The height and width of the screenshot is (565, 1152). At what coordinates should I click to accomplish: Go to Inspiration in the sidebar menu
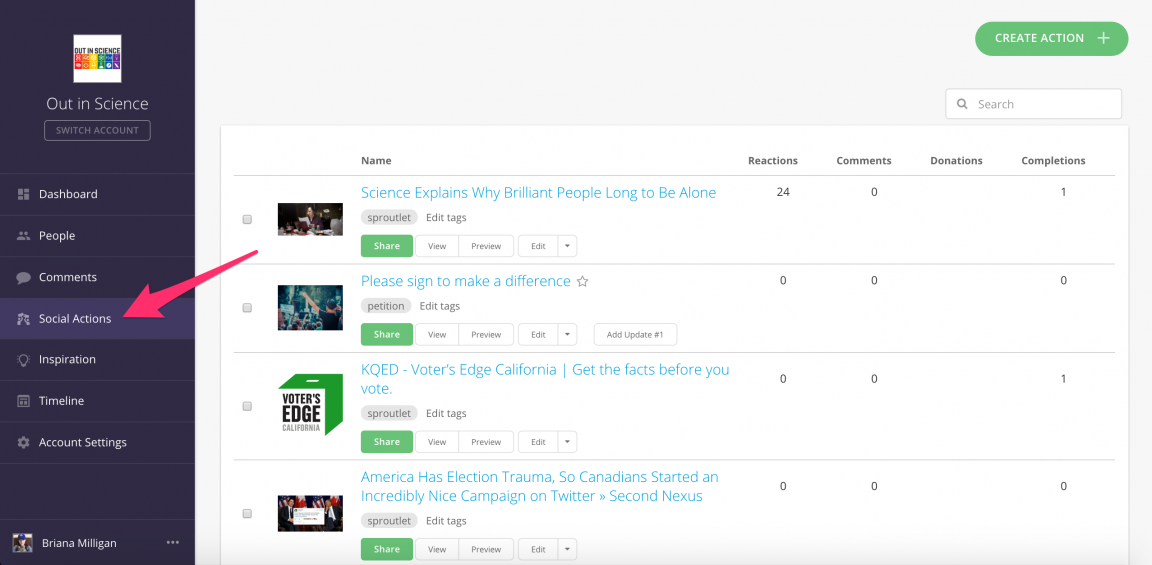pyautogui.click(x=67, y=359)
